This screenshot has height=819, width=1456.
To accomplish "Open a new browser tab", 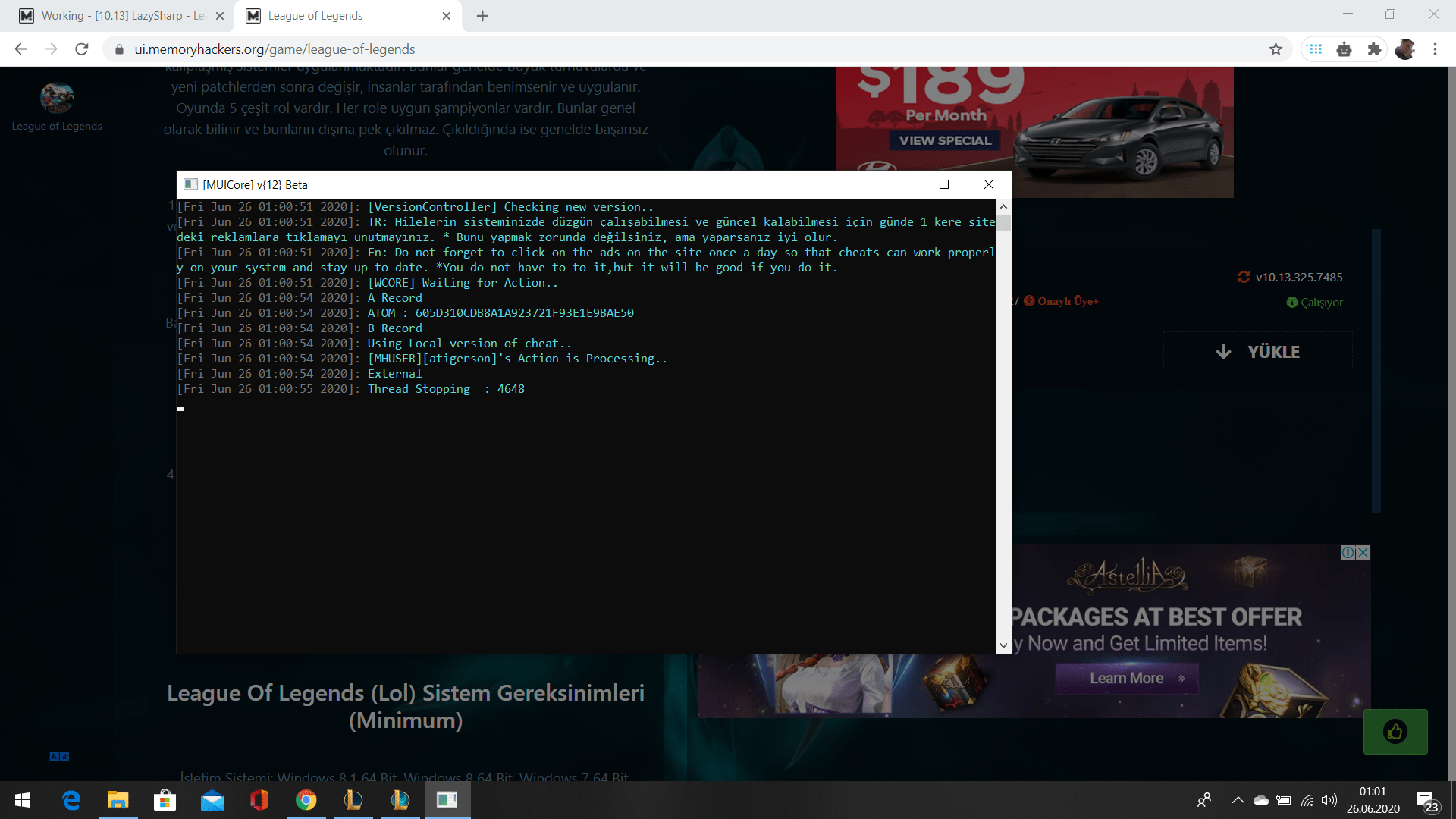I will tap(482, 16).
